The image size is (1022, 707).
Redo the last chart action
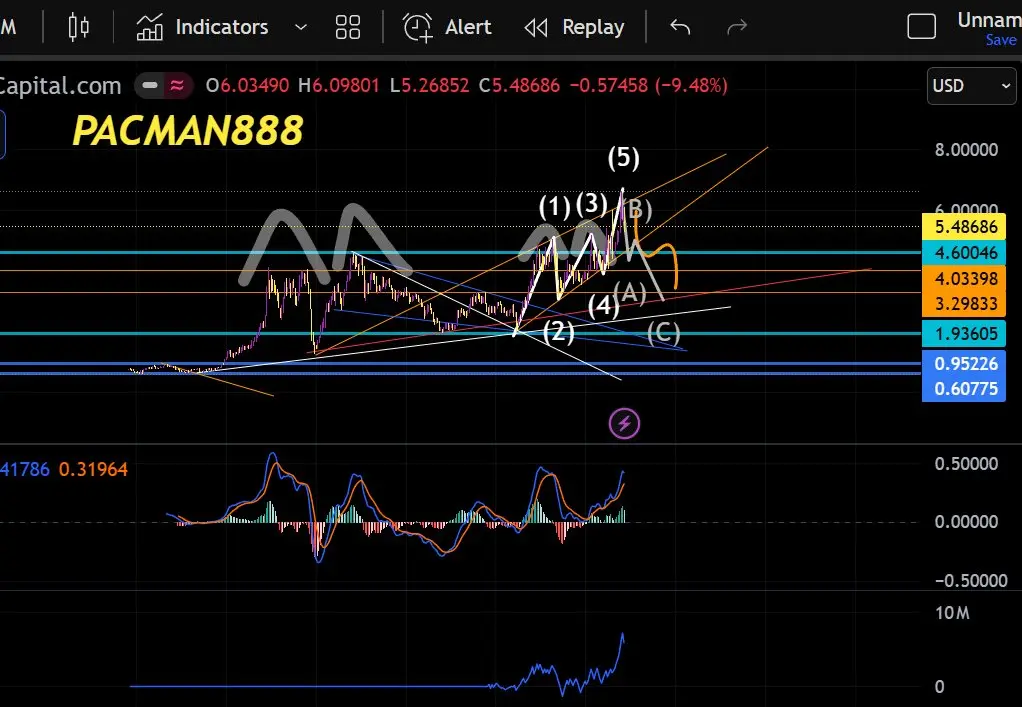click(737, 27)
